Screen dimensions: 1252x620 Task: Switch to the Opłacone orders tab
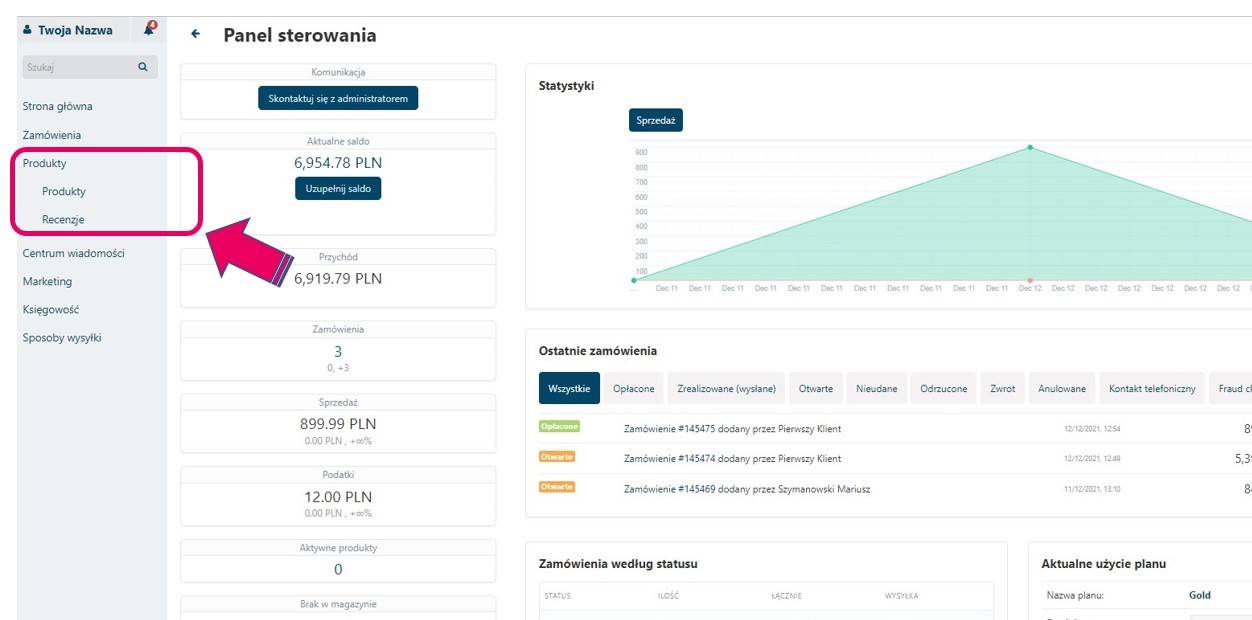(x=634, y=389)
